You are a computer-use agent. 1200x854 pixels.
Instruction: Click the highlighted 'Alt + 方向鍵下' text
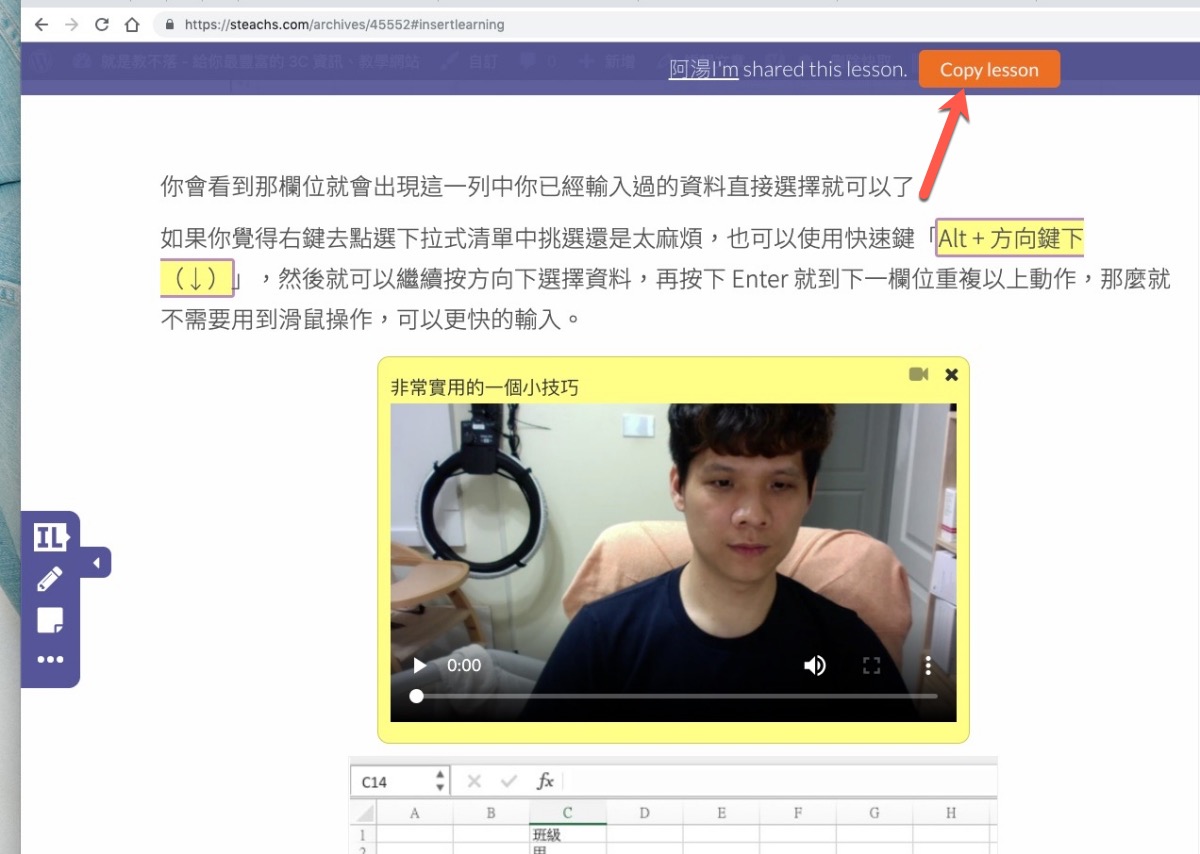pos(1010,239)
